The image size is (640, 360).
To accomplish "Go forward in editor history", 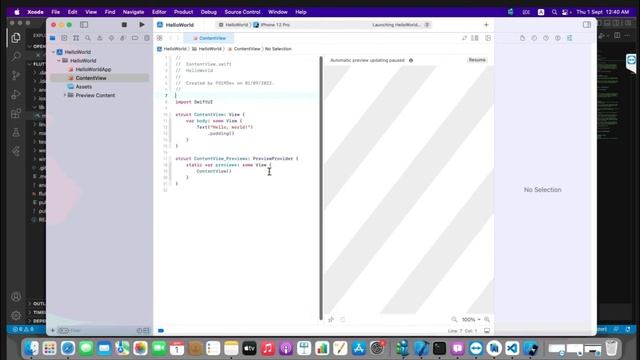I will pos(178,38).
